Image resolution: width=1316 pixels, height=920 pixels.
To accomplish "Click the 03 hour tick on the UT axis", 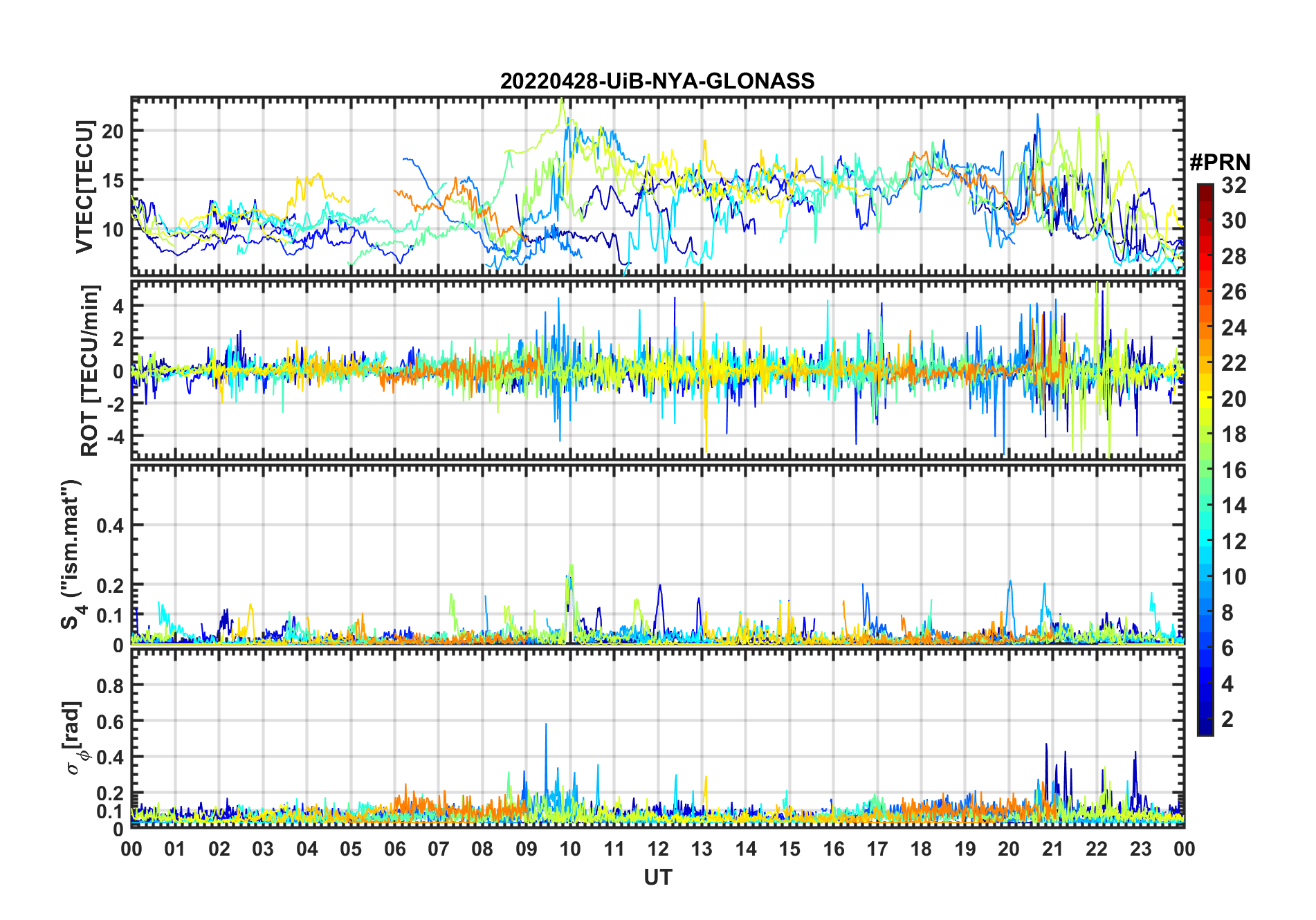I will click(x=263, y=849).
